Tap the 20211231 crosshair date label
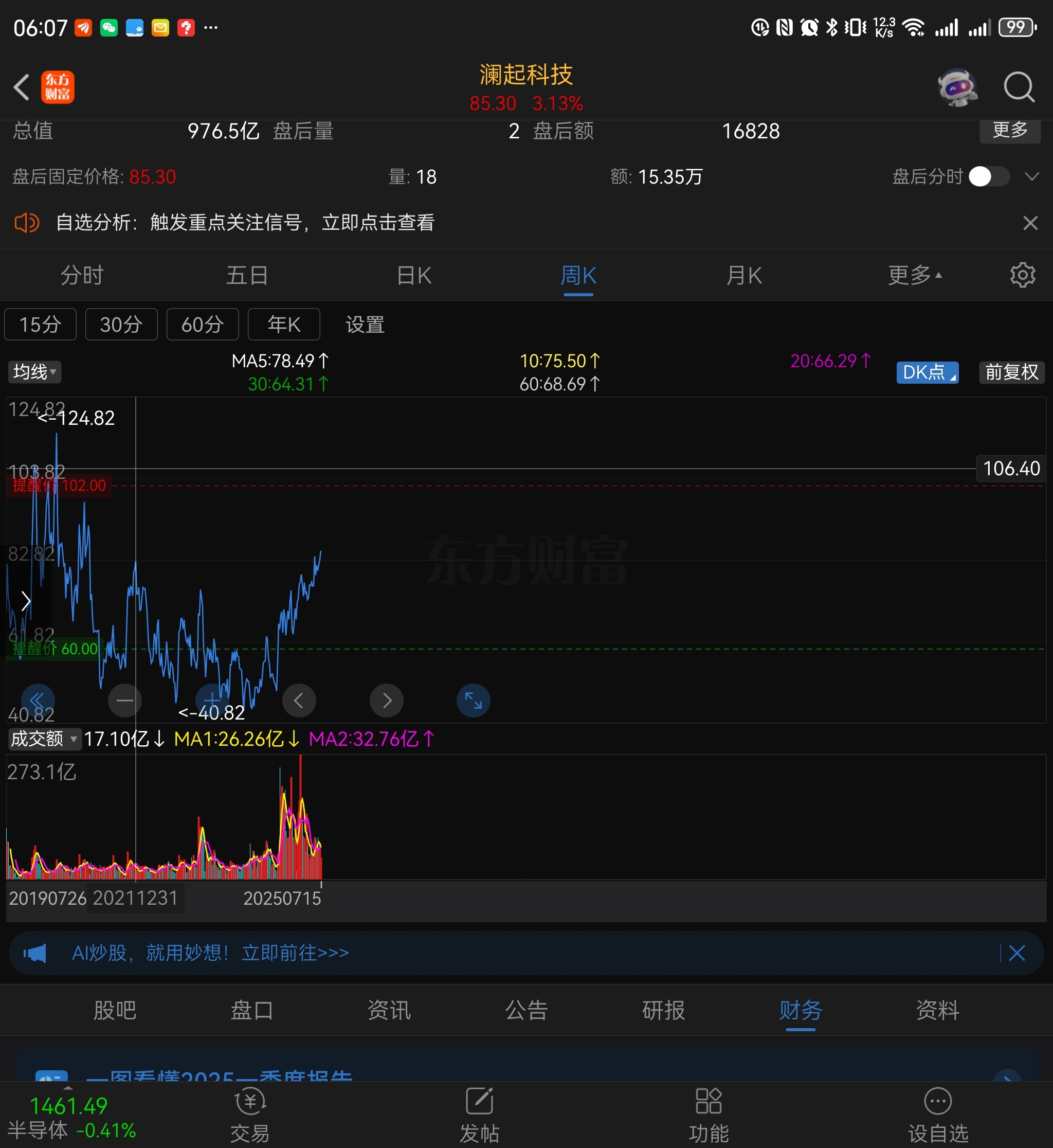The image size is (1053, 1148). click(136, 899)
